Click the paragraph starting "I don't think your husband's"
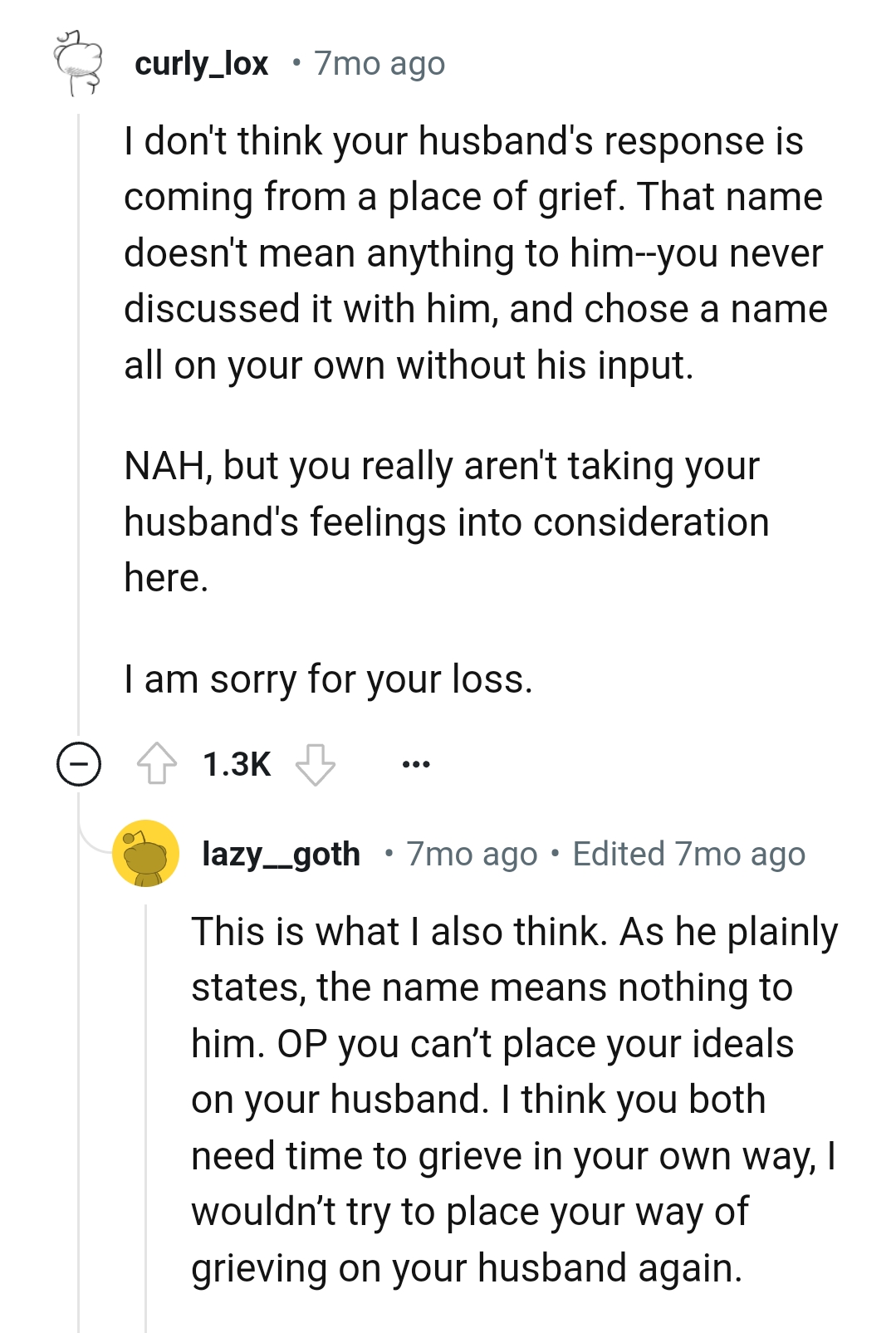Screen dimensions: 896x1333 (473, 252)
